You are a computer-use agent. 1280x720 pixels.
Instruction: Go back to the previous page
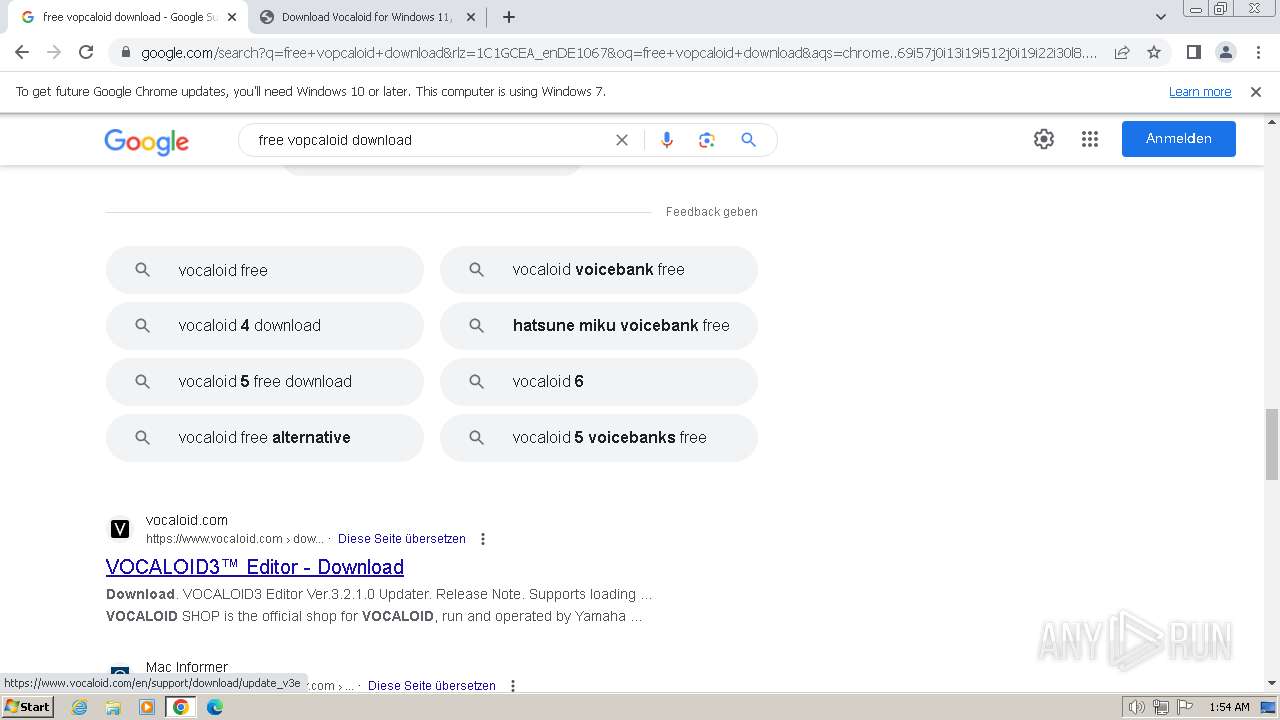(x=22, y=53)
